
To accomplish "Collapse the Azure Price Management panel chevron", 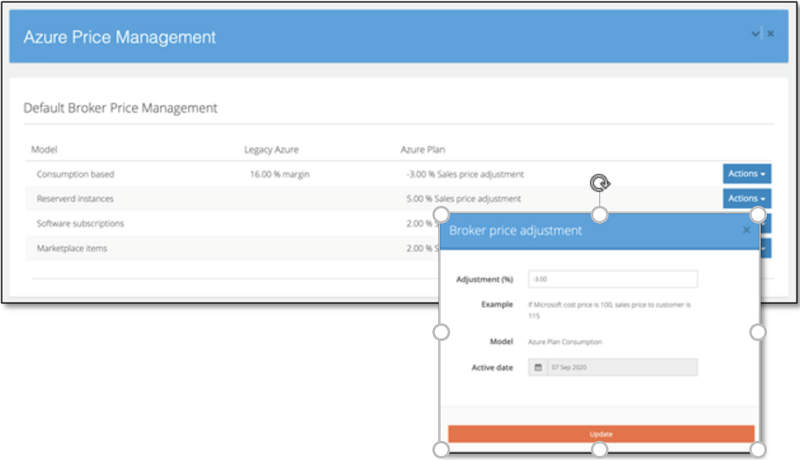I will (x=755, y=34).
